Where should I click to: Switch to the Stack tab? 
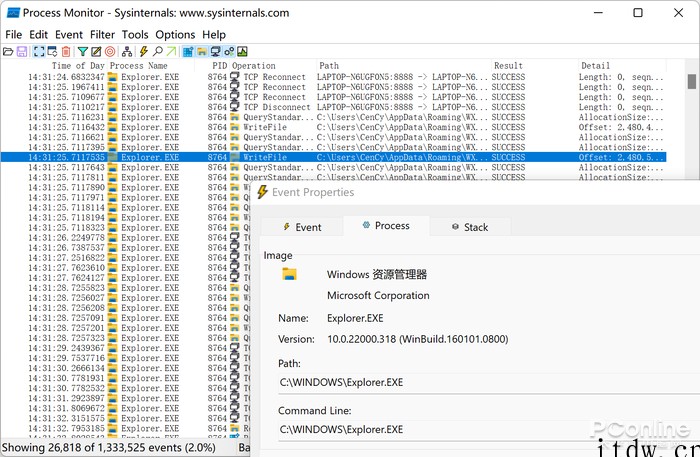[470, 227]
